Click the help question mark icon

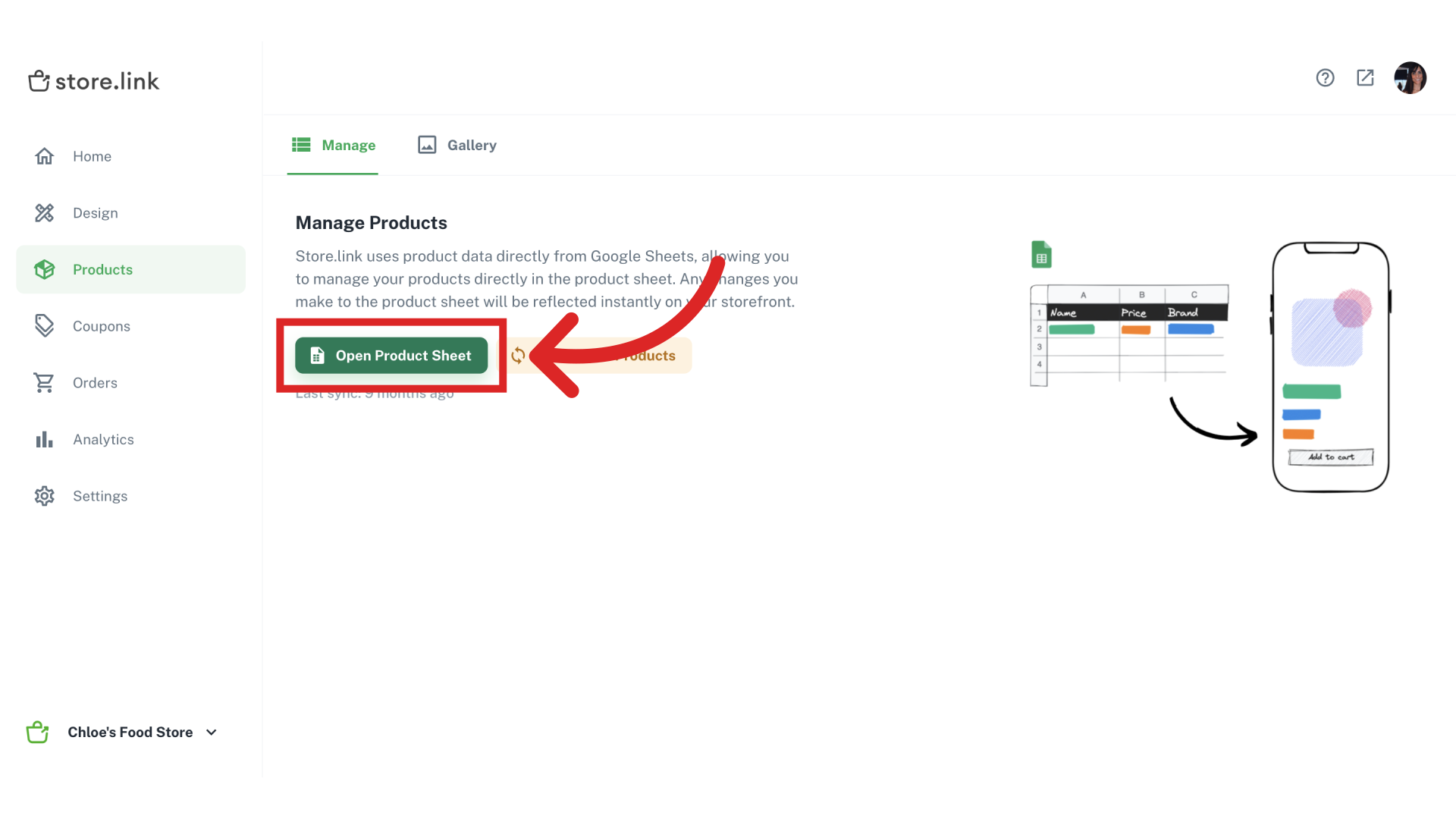1325,77
